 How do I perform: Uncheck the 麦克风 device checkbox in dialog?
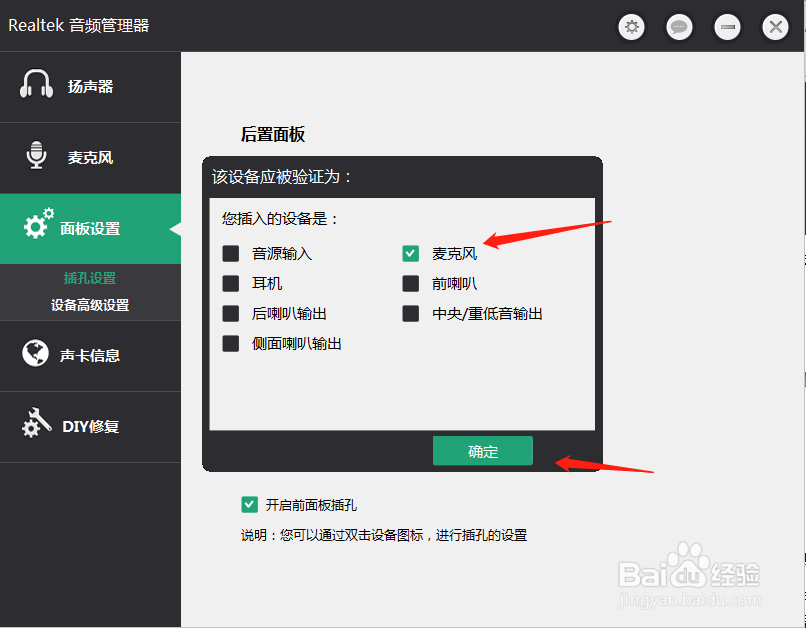tap(411, 253)
